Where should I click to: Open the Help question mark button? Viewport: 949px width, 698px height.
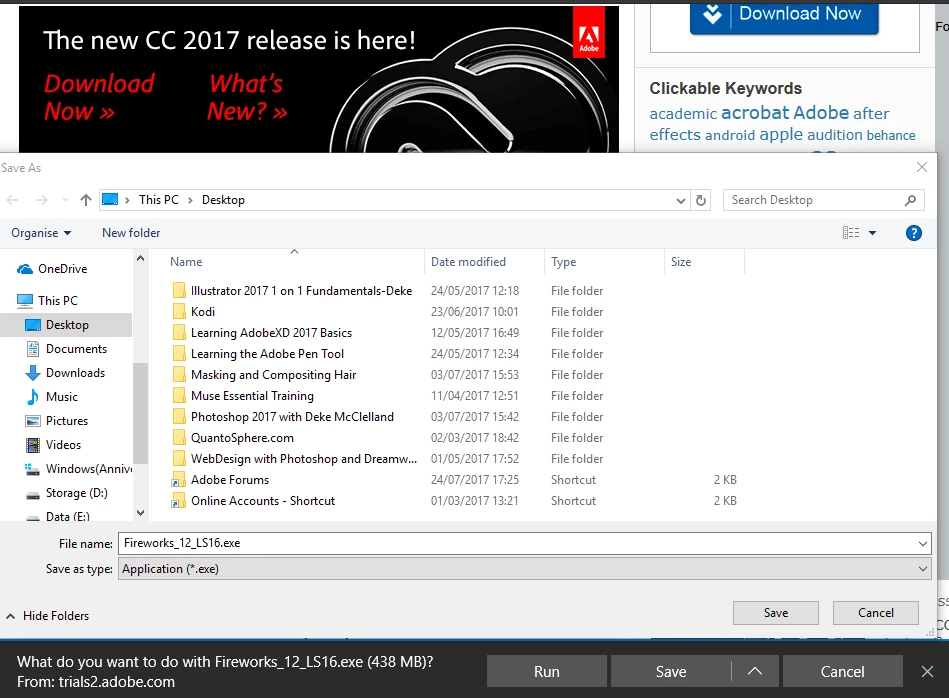913,232
